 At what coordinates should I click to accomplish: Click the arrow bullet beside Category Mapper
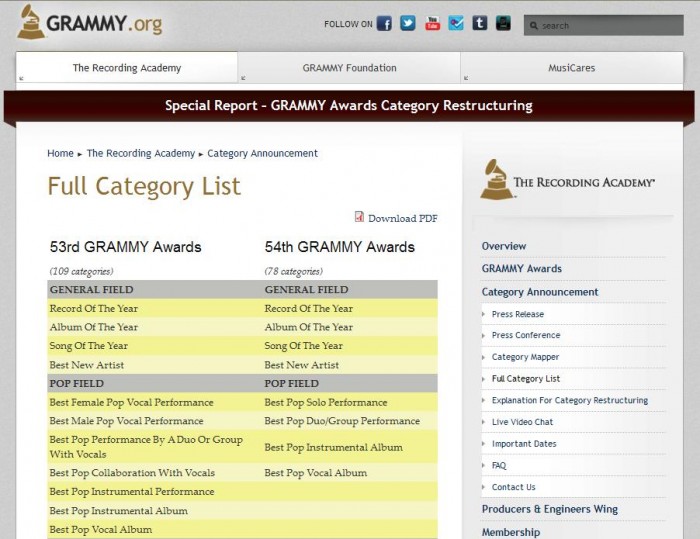[483, 357]
